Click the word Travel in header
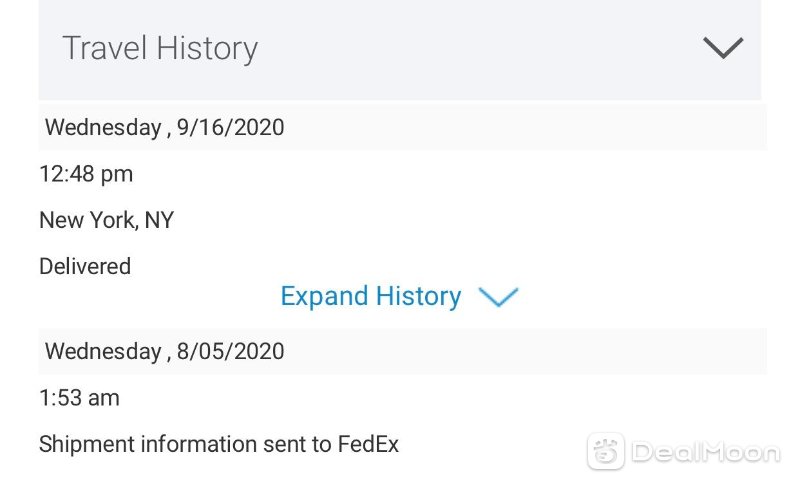 pyautogui.click(x=105, y=48)
